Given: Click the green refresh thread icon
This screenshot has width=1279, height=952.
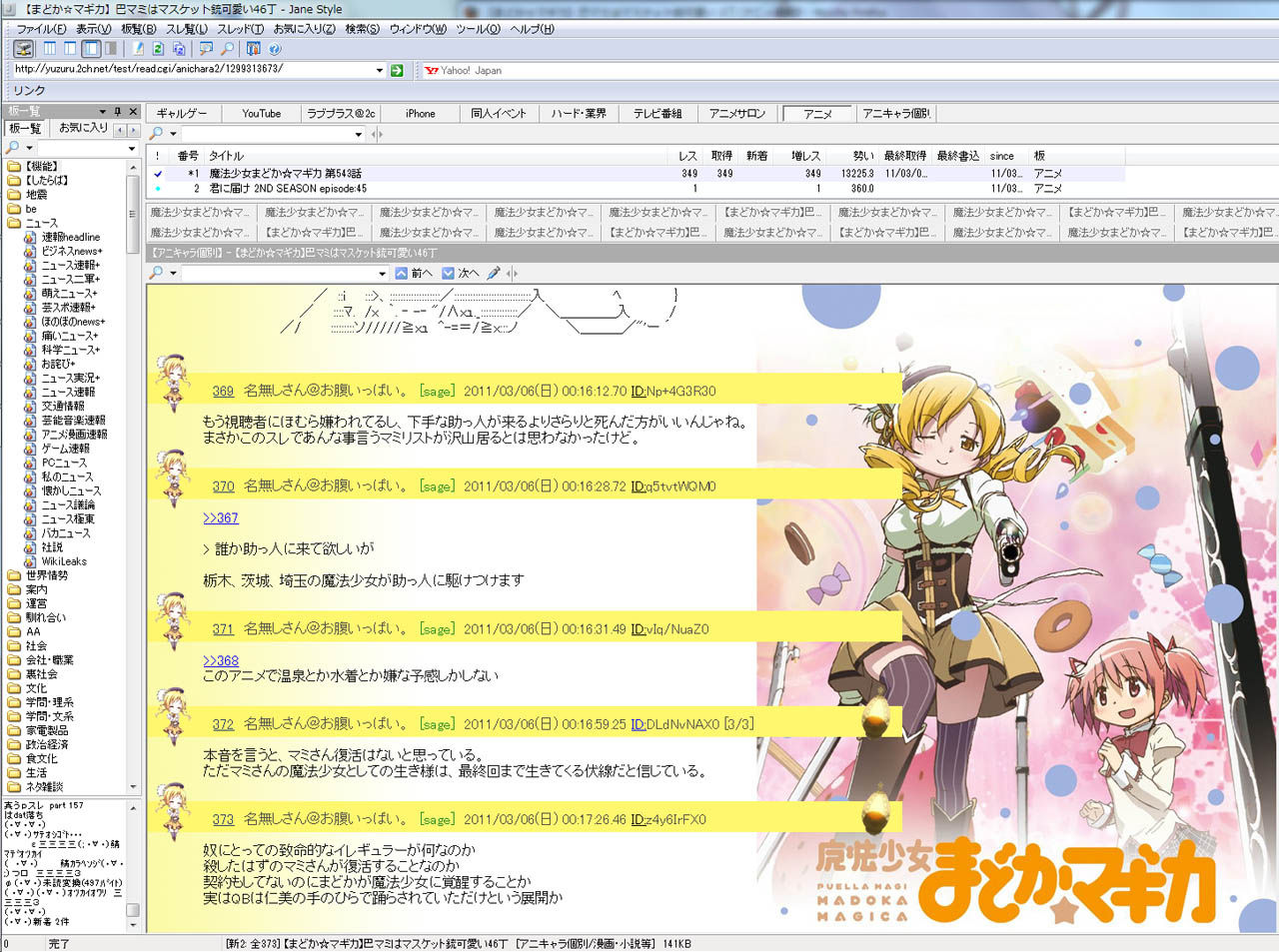Looking at the screenshot, I should pyautogui.click(x=158, y=48).
